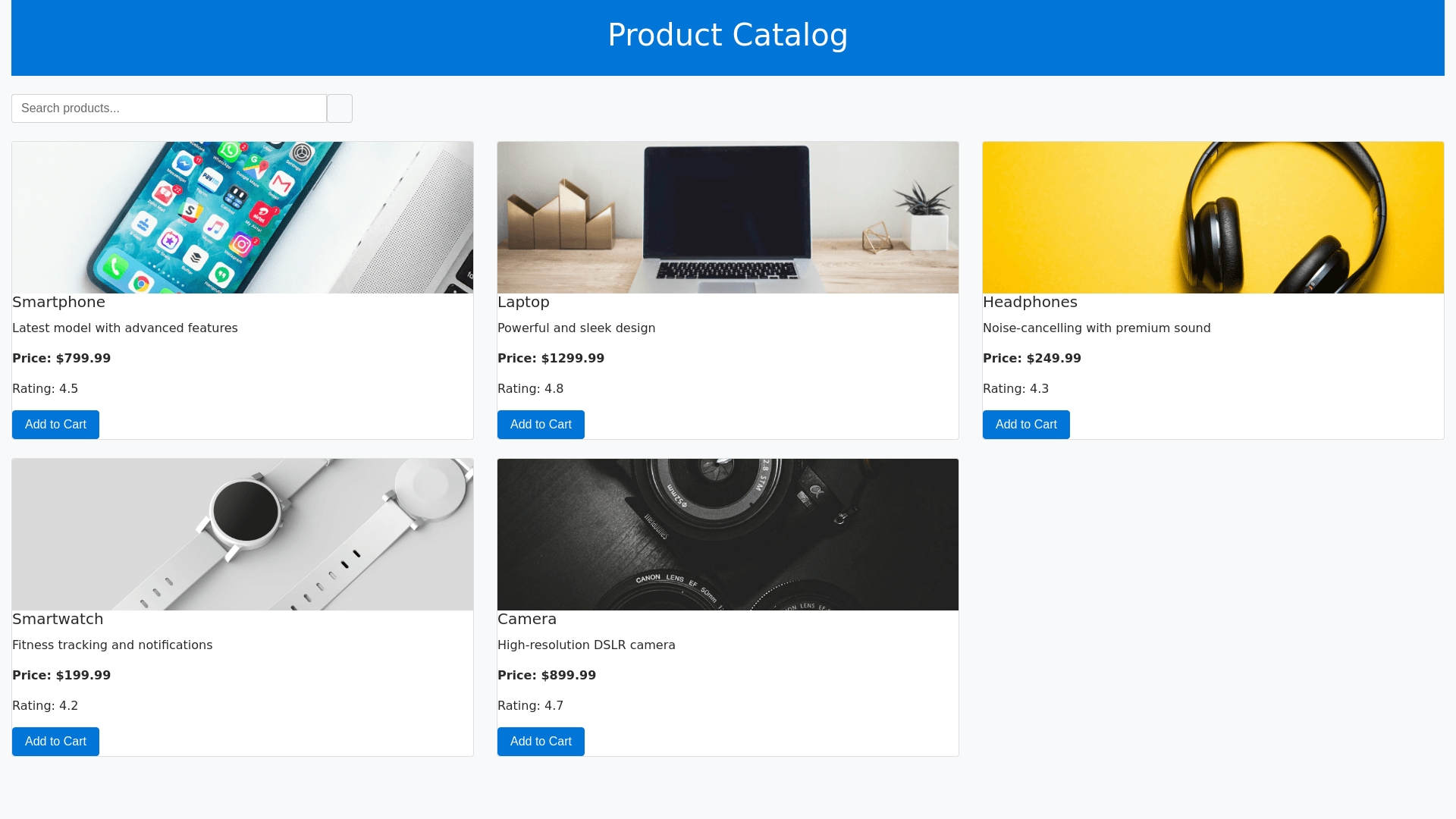Open the Laptop product image

(728, 218)
